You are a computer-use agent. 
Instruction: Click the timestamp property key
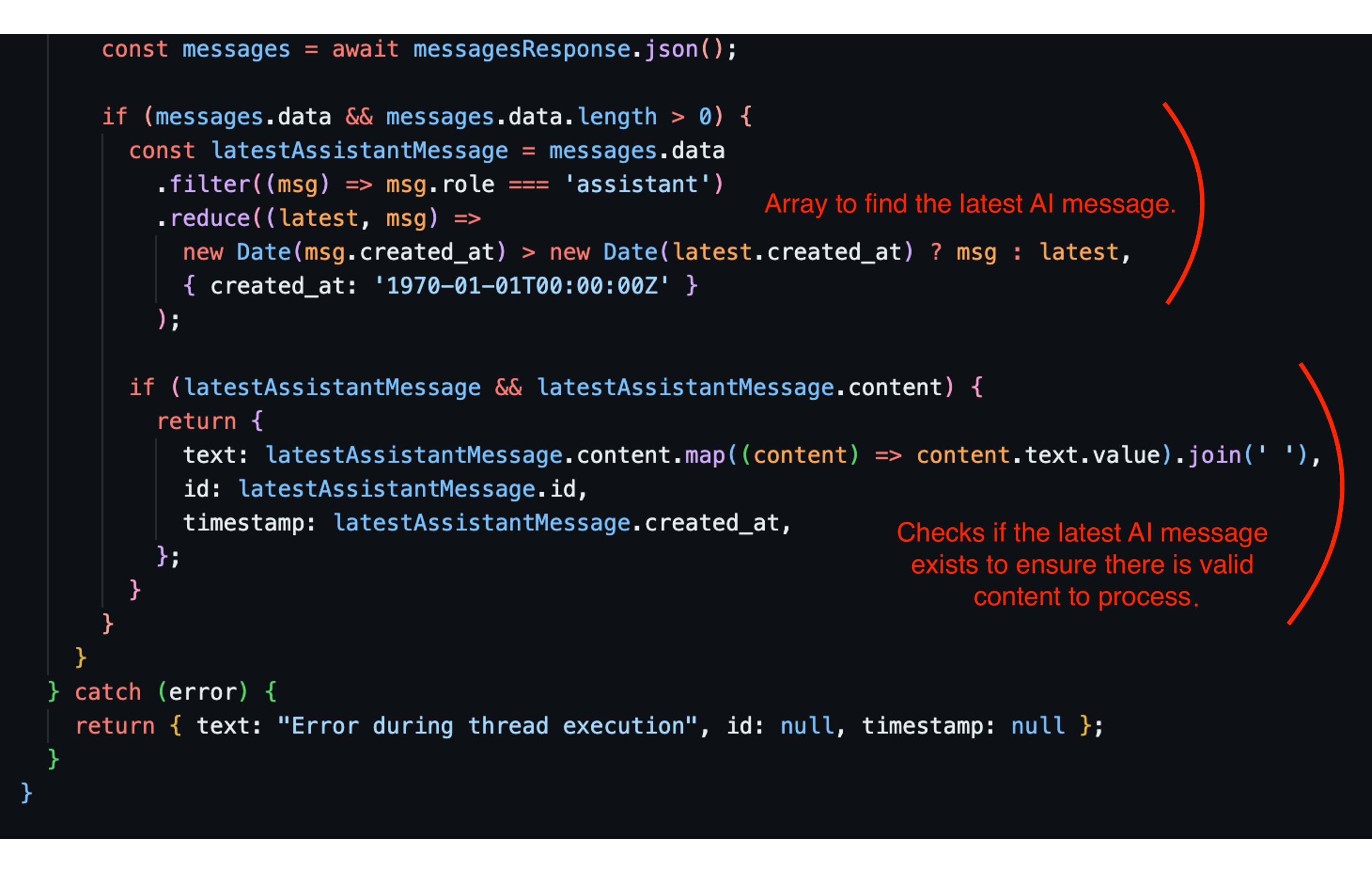(244, 523)
